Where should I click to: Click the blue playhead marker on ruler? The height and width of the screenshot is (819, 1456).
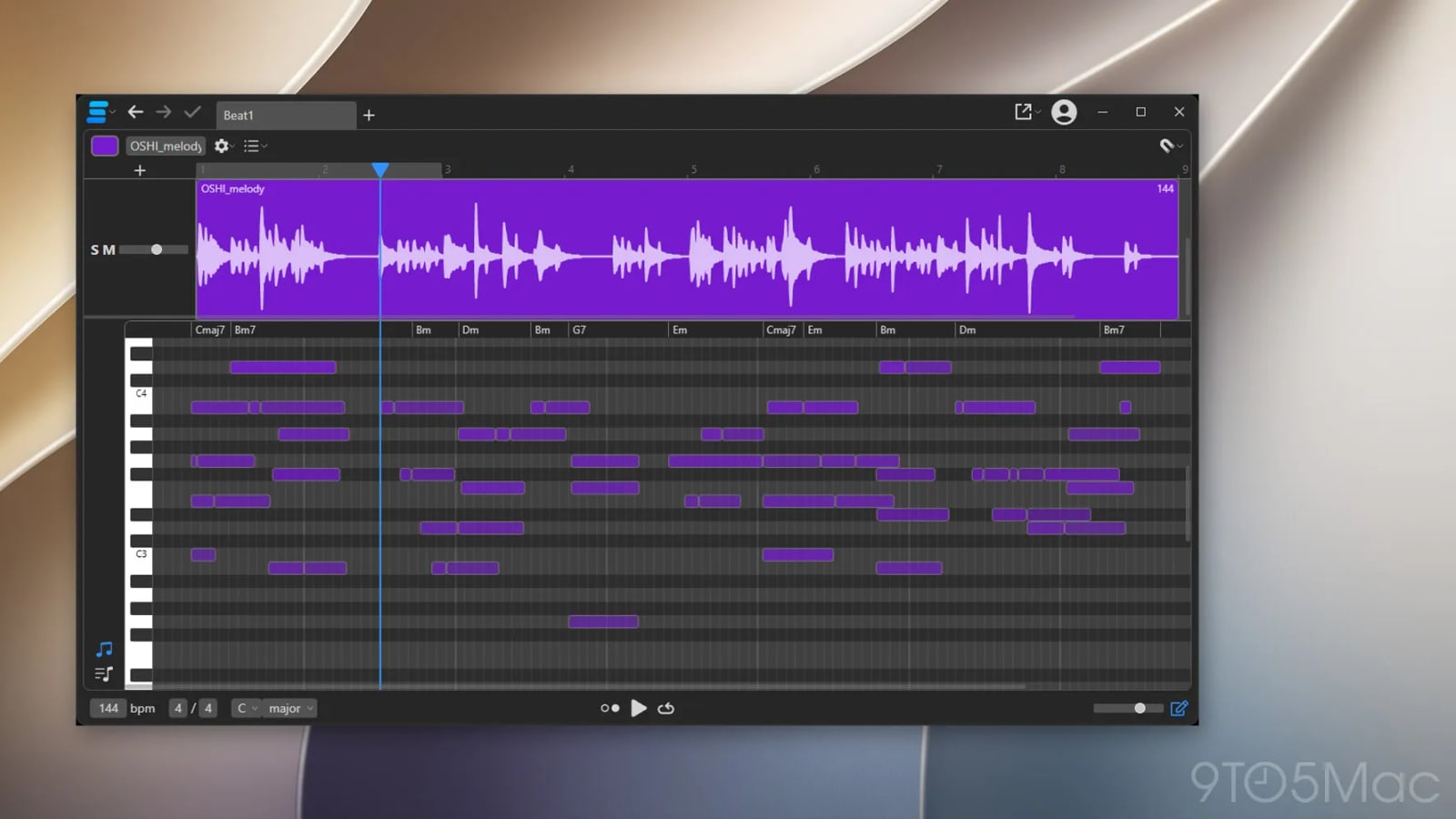coord(380,170)
